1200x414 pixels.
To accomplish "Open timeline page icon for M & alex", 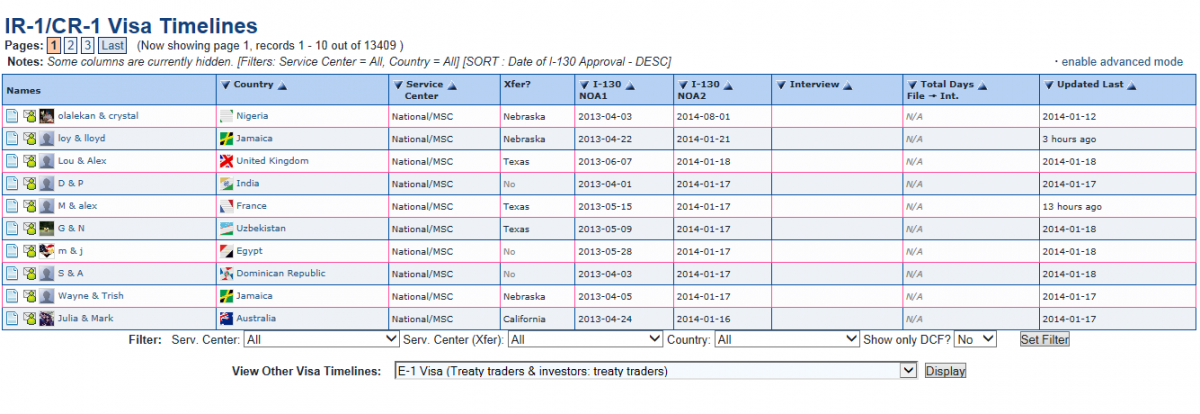I will 12,206.
